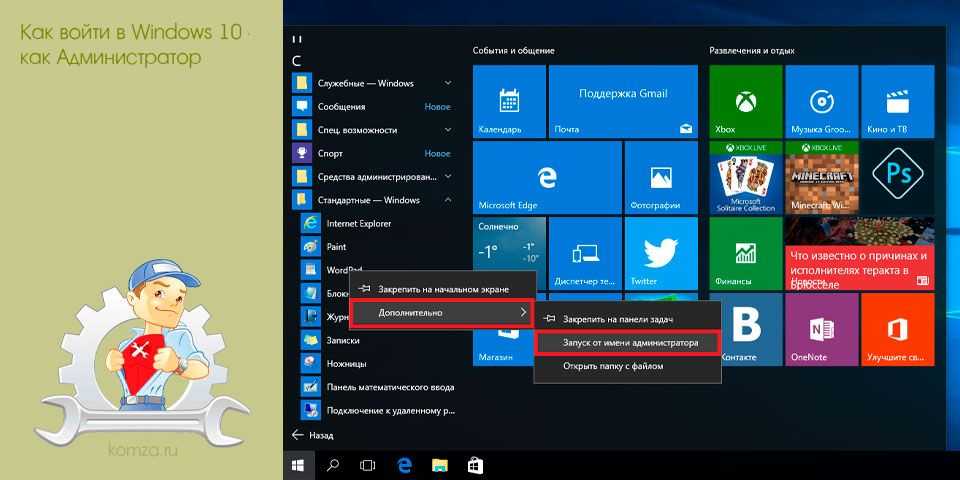Screen dimensions: 960x480
Task: Click the Сообщения app icon
Action: [302, 107]
